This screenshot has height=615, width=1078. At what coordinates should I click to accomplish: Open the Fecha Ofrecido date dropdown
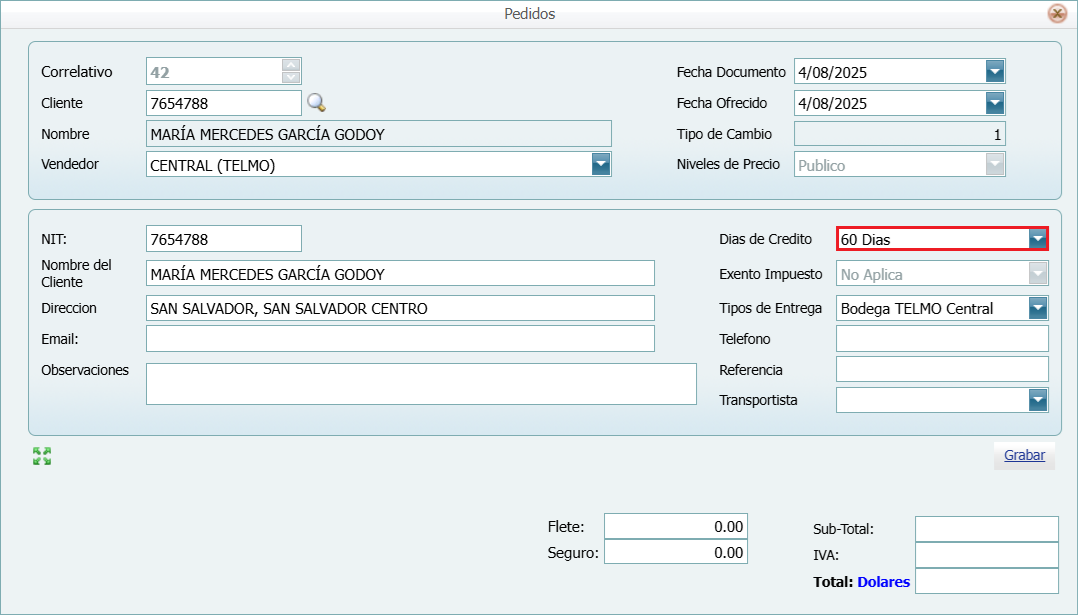click(x=994, y=103)
